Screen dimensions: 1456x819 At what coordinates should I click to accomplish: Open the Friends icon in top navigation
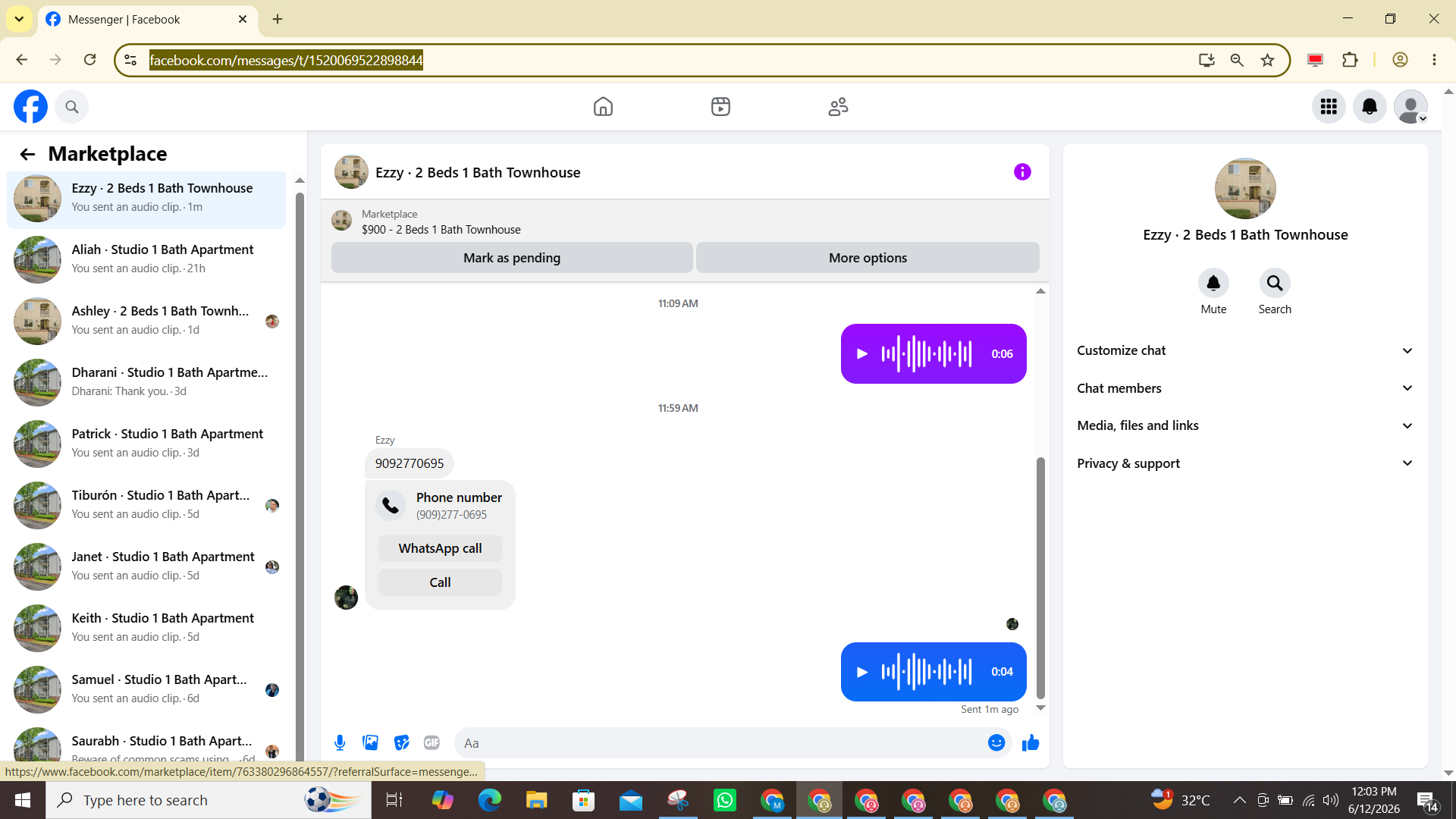(x=838, y=107)
